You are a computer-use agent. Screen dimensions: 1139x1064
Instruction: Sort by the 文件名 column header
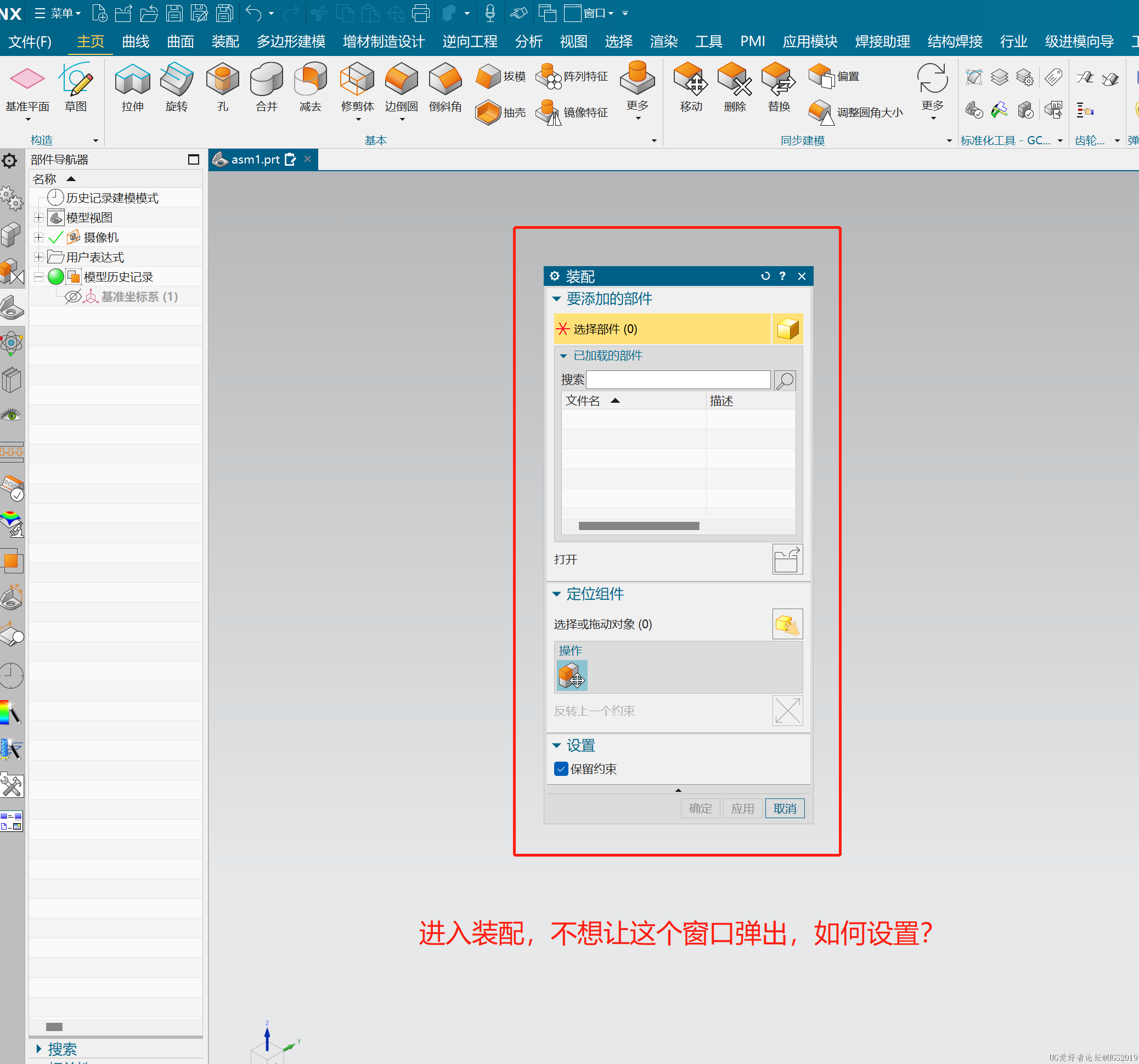coord(634,401)
